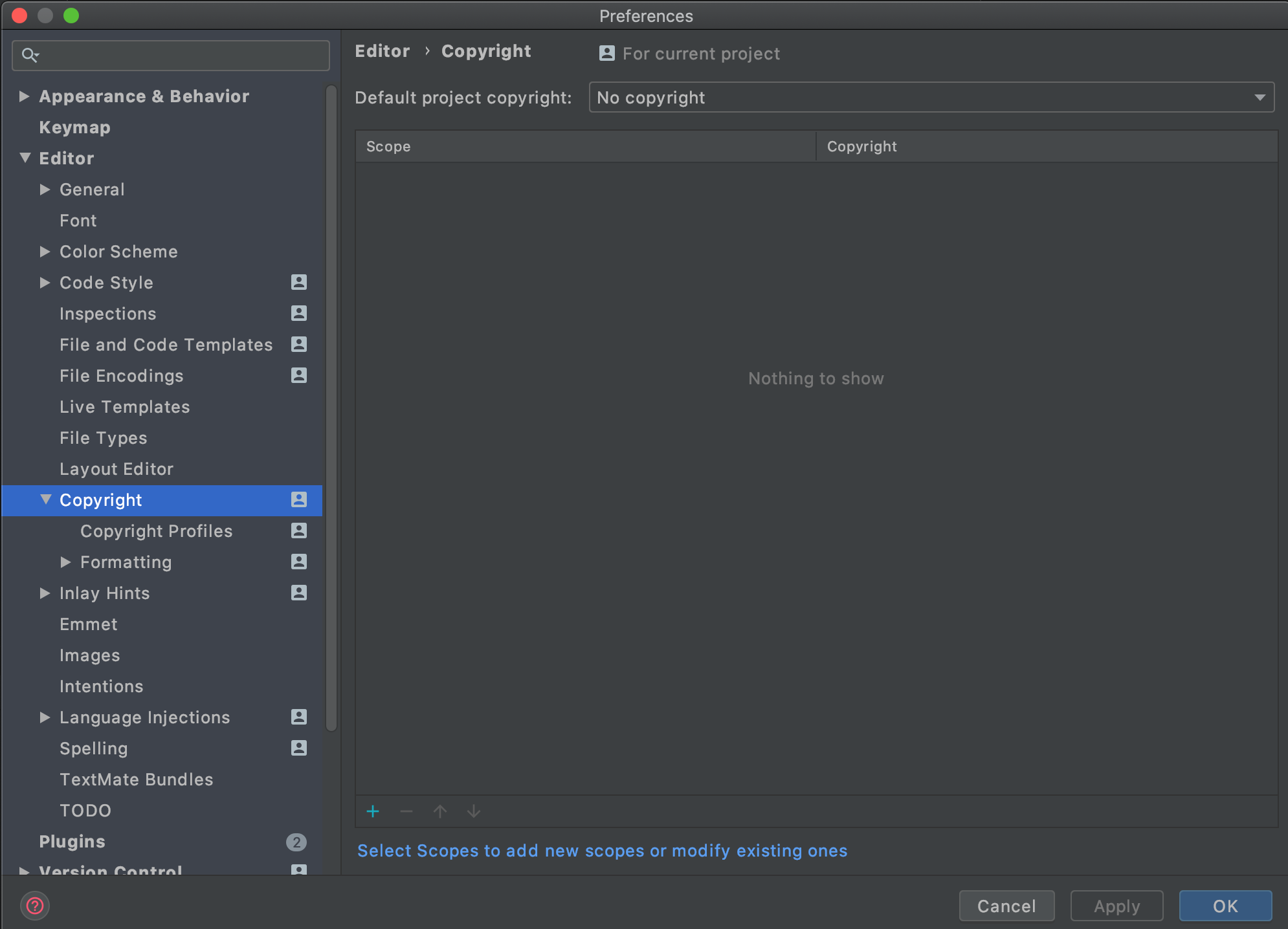Image resolution: width=1288 pixels, height=929 pixels.
Task: Click Select Scopes link
Action: (x=602, y=851)
